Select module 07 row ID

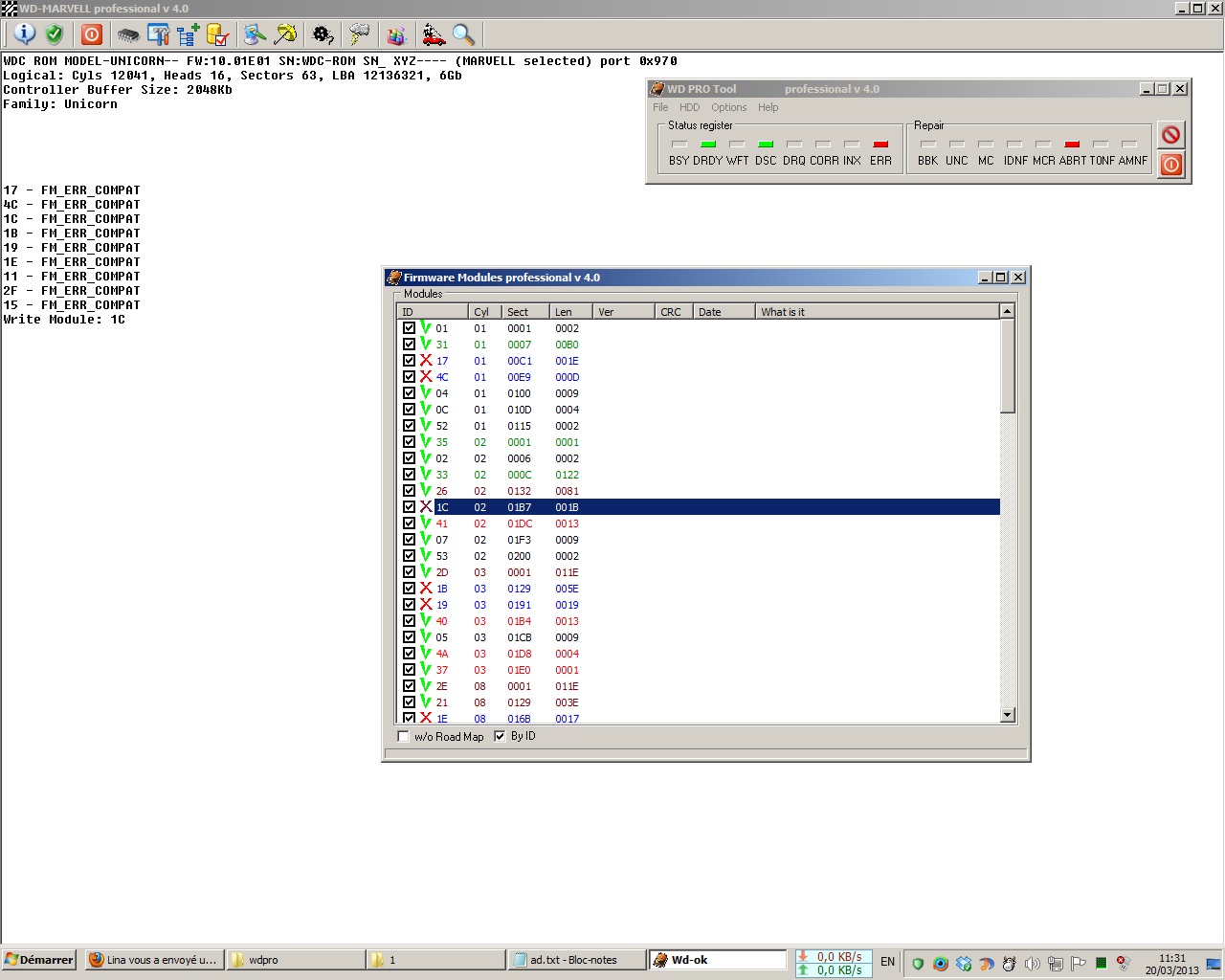442,540
